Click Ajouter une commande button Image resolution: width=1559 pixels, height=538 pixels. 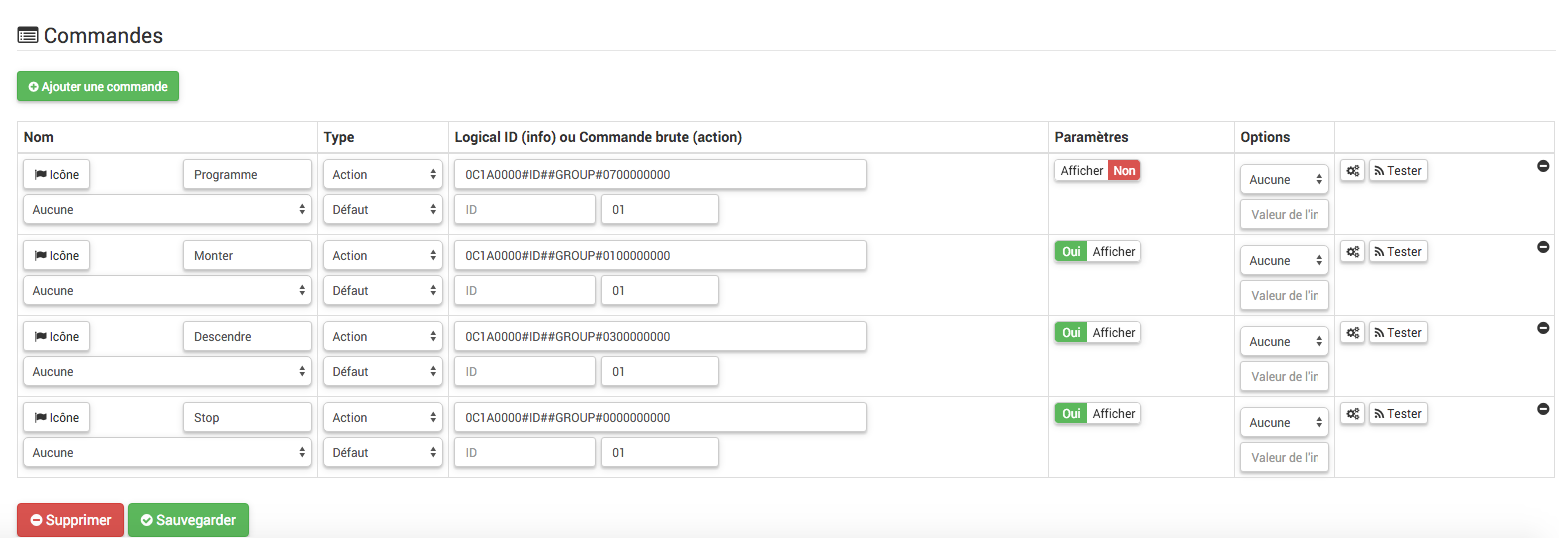pyautogui.click(x=98, y=87)
